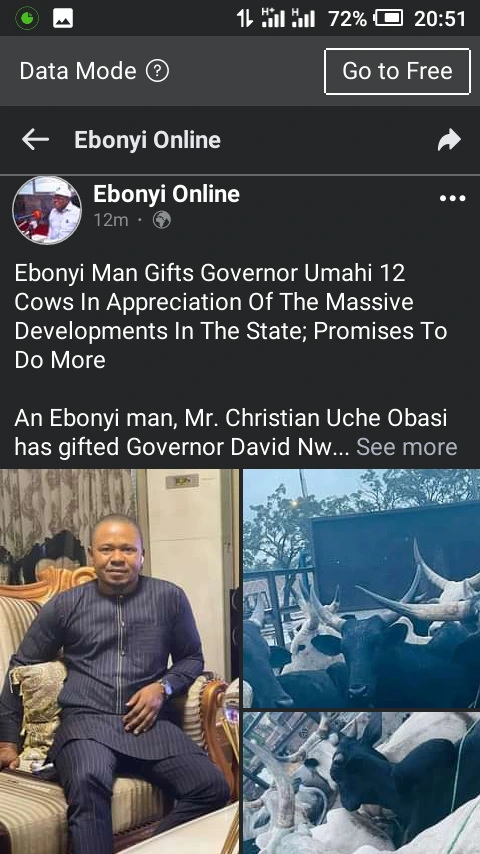The width and height of the screenshot is (480, 854).
Task: Tap the Data Mode label
Action: tap(78, 71)
